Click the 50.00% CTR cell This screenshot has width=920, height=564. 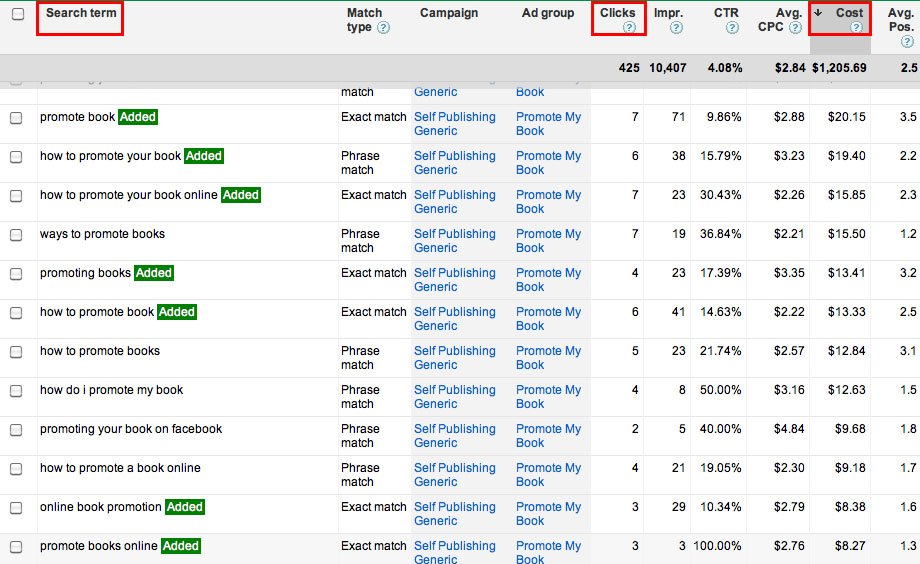coord(721,390)
